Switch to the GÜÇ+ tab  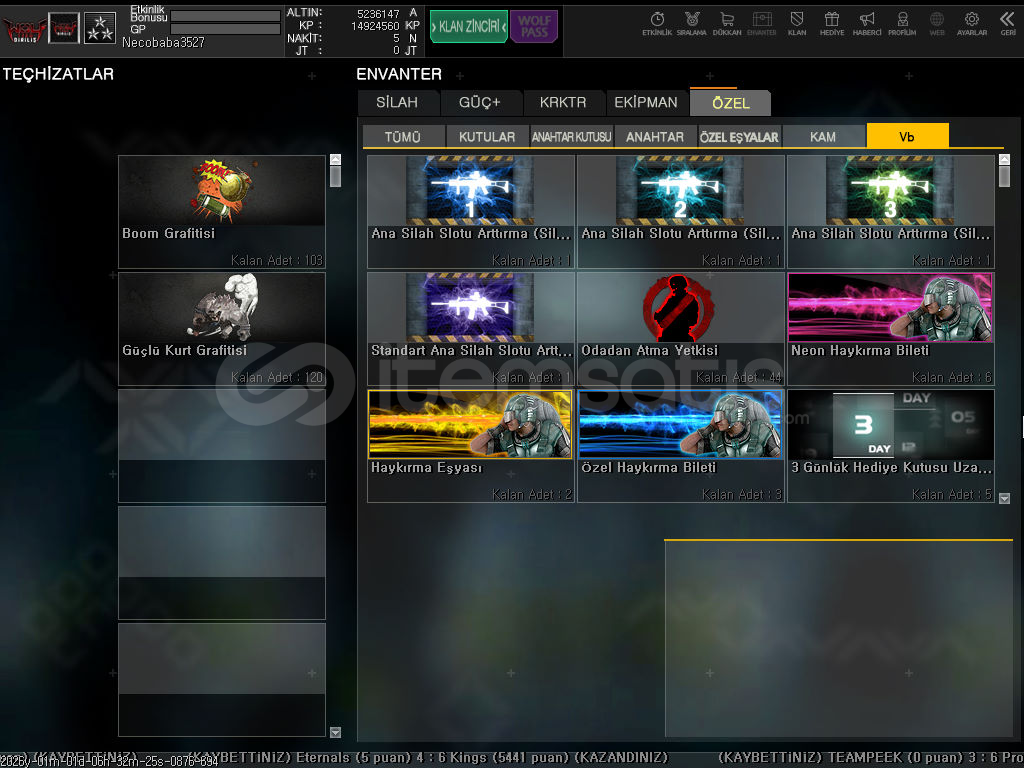coord(480,103)
